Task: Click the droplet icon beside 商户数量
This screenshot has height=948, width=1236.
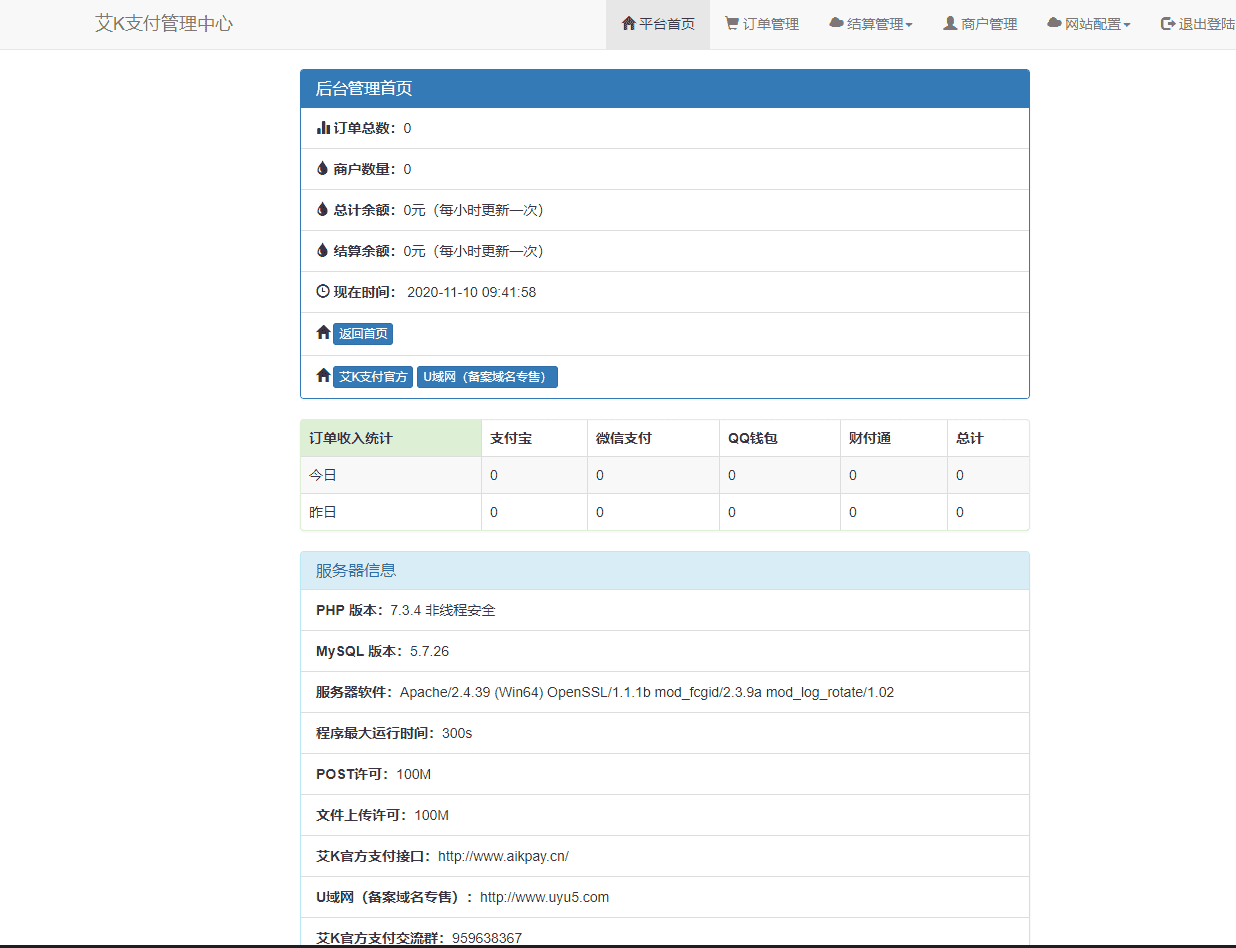Action: coord(321,168)
